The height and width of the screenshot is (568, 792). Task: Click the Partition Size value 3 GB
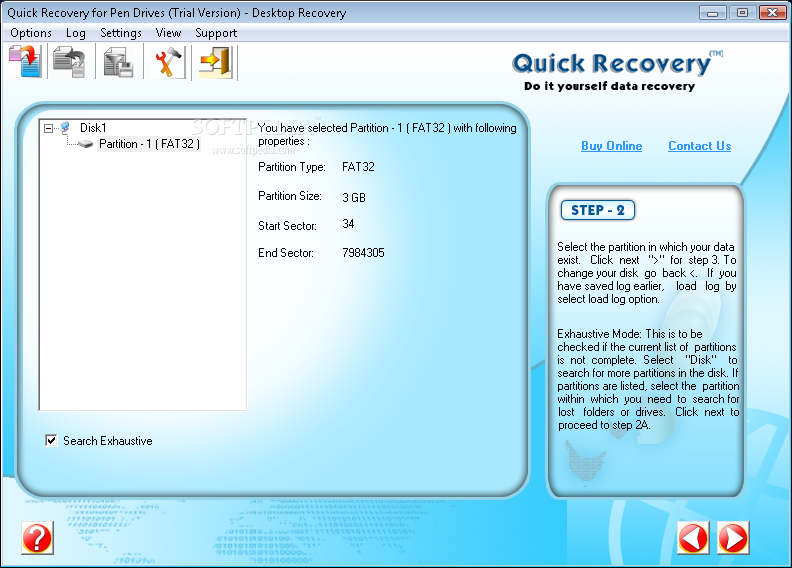point(354,197)
